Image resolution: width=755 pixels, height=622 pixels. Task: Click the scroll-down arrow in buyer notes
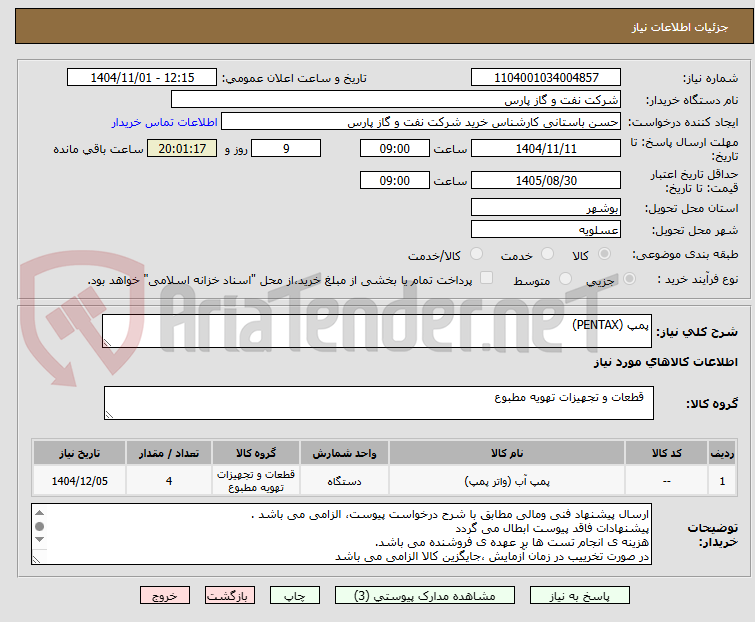click(x=40, y=540)
